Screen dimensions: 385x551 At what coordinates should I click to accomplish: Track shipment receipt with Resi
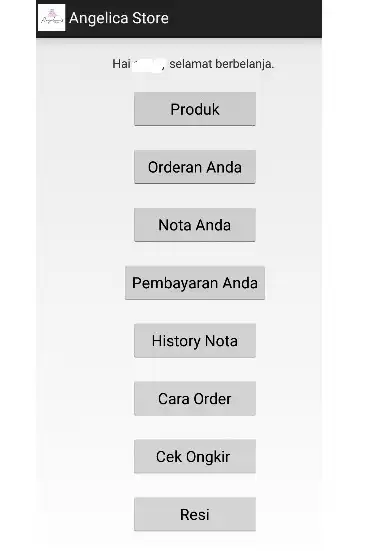coord(195,514)
